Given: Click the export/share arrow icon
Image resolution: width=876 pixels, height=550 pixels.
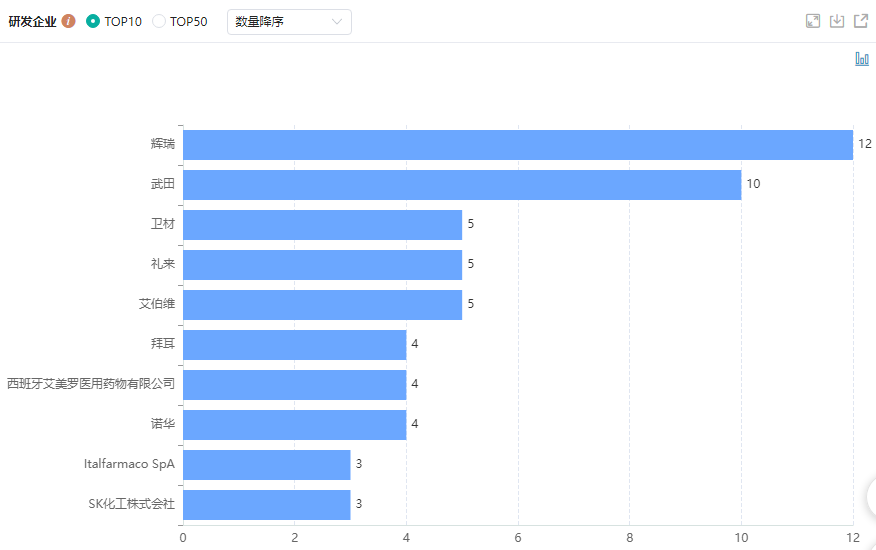Looking at the screenshot, I should [x=860, y=21].
